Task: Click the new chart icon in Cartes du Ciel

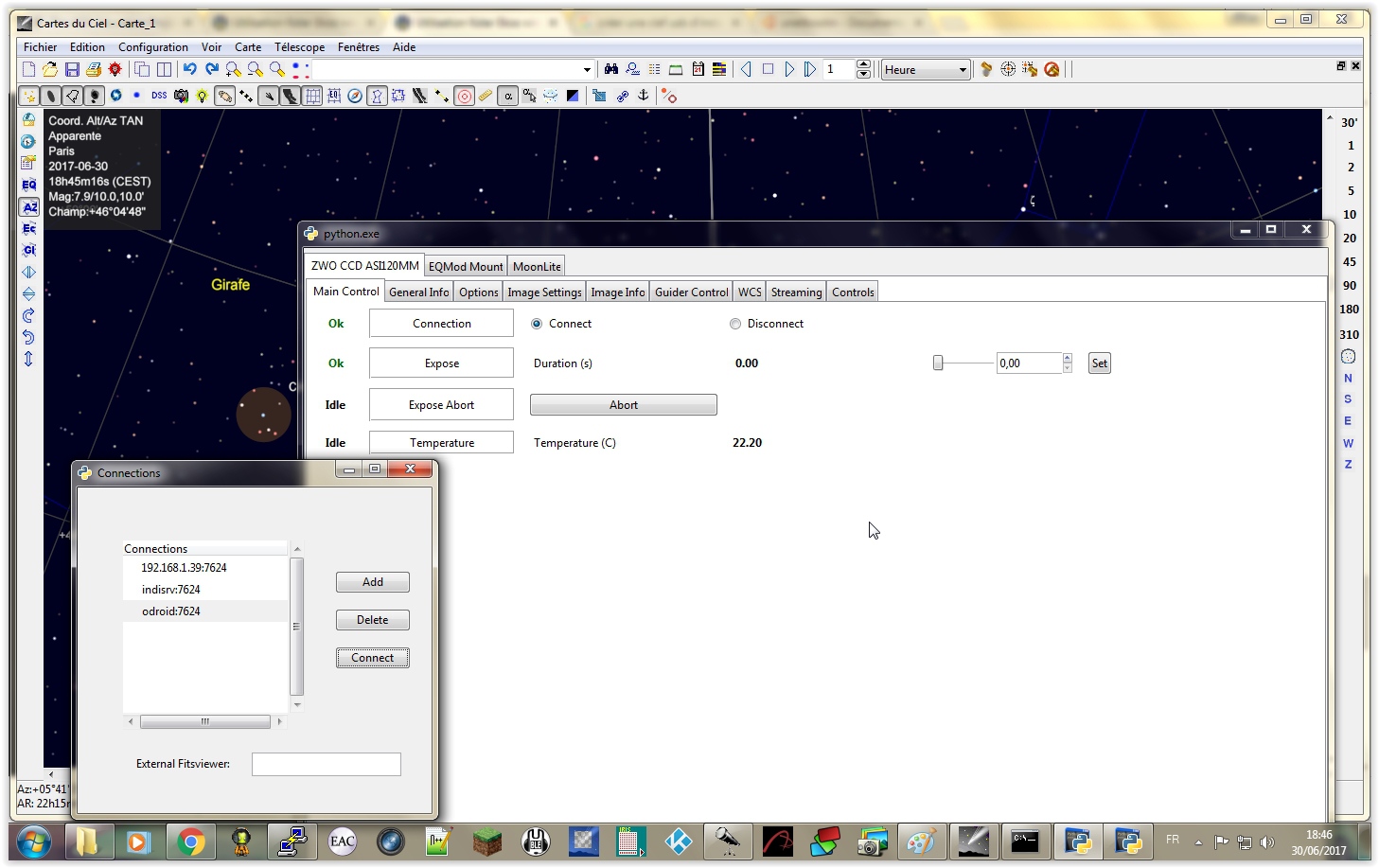Action: 28,69
